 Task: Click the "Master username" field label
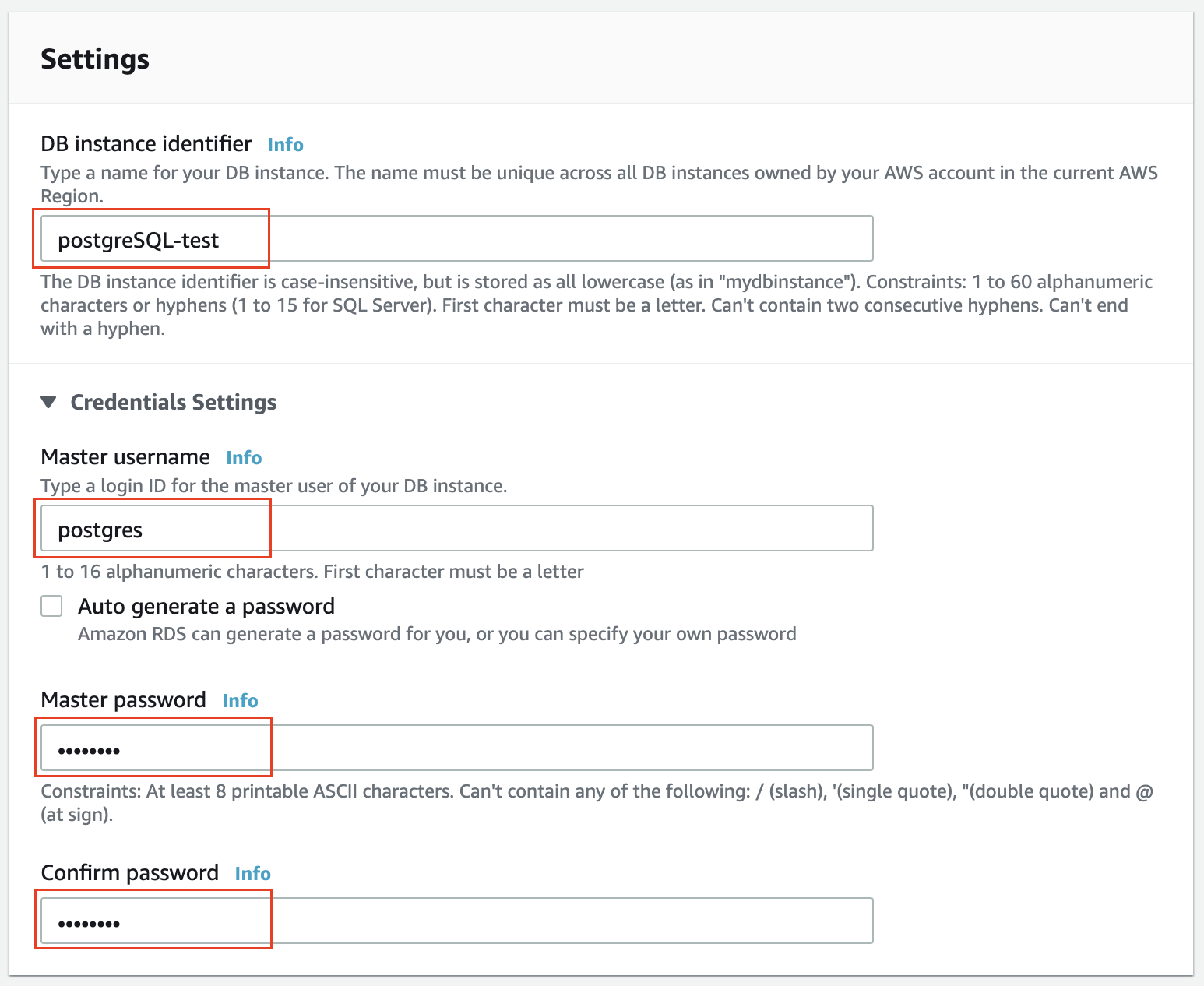coord(125,457)
